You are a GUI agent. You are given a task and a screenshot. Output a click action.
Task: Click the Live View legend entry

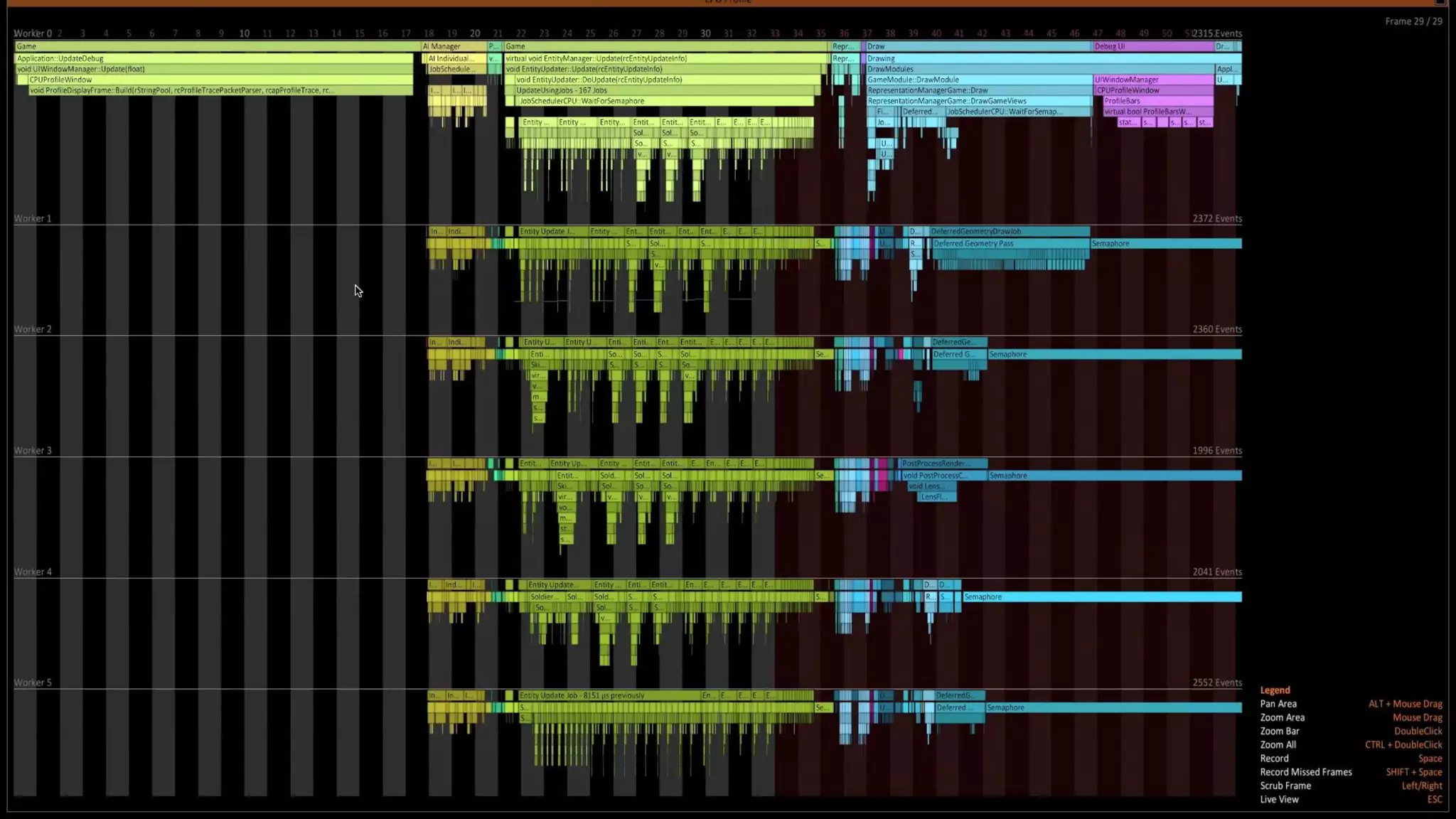(1279, 800)
